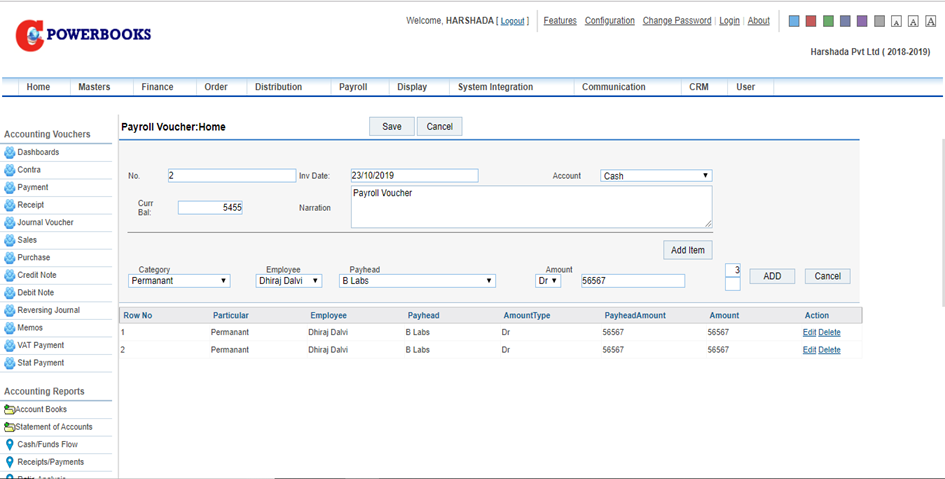Open the Finance menu
The image size is (945, 479).
(157, 87)
